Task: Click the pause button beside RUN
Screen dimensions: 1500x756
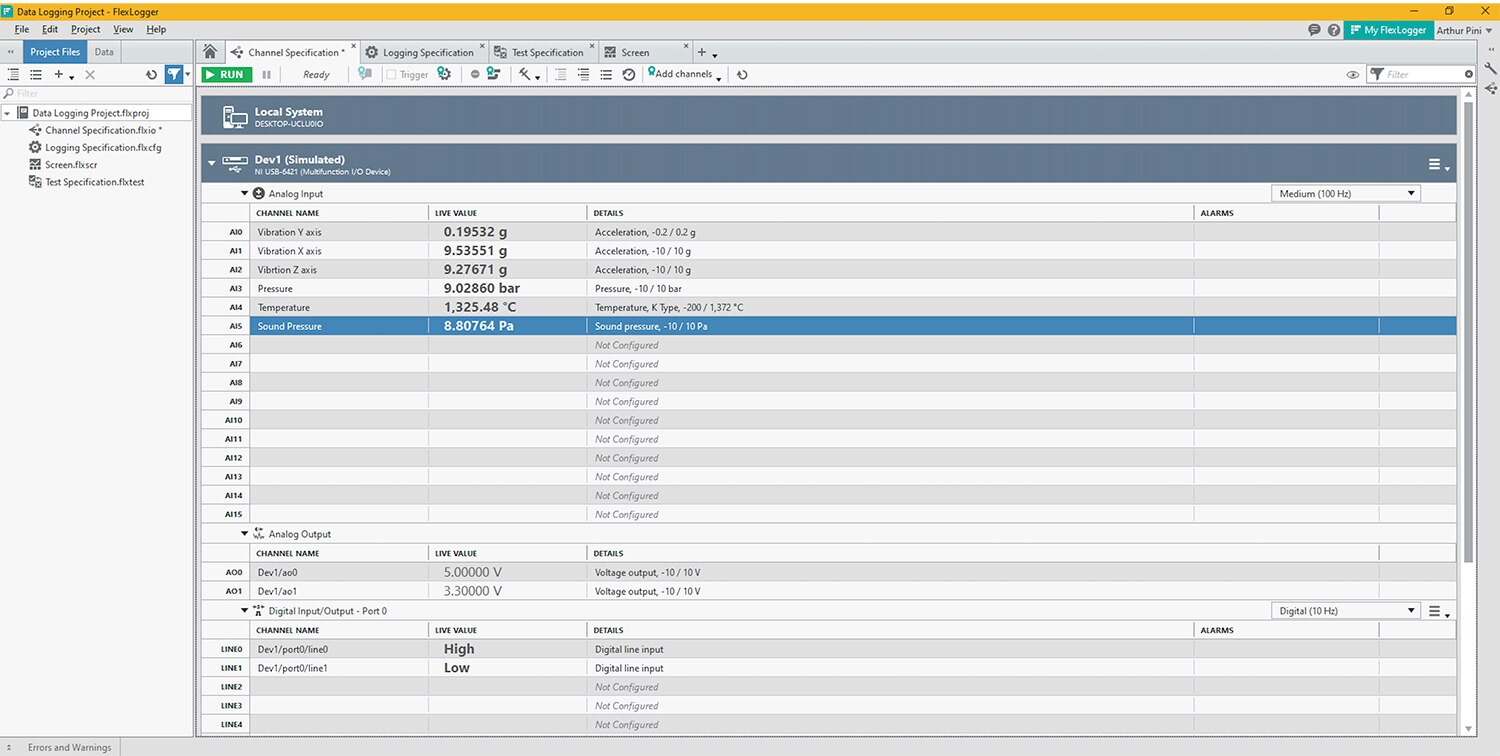Action: pos(266,75)
